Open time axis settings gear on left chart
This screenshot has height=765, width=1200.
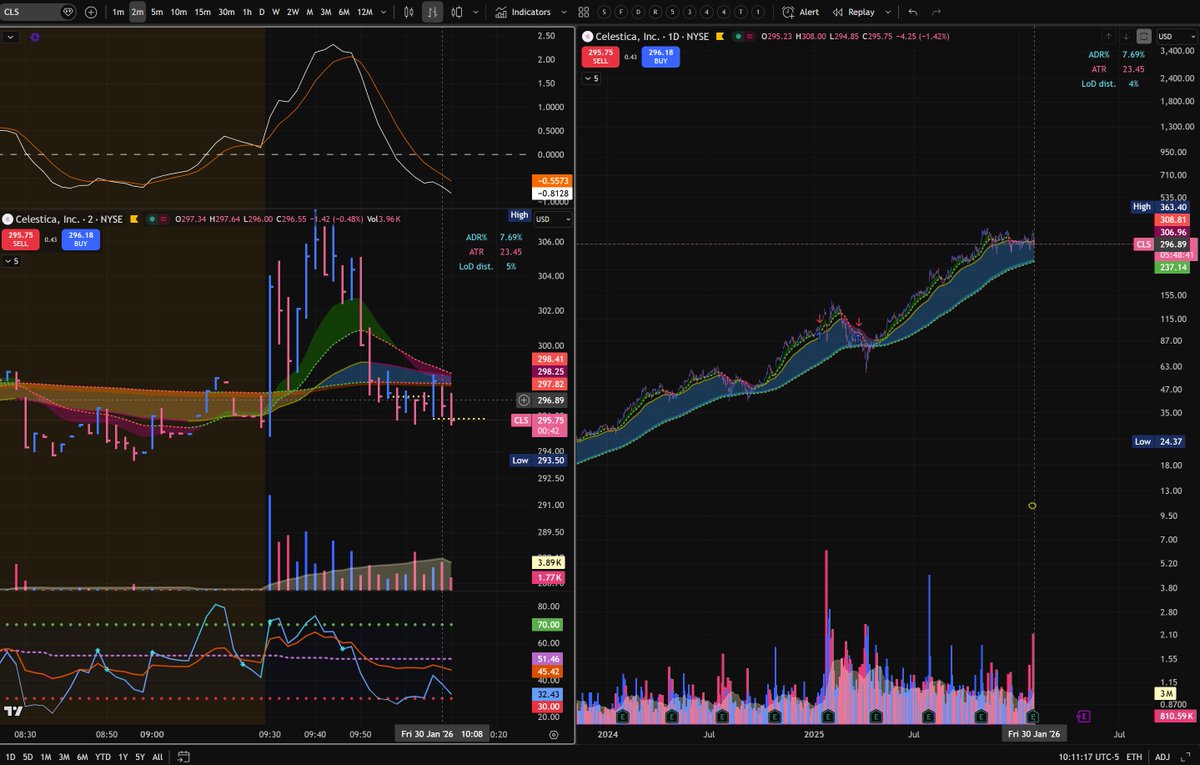click(553, 734)
